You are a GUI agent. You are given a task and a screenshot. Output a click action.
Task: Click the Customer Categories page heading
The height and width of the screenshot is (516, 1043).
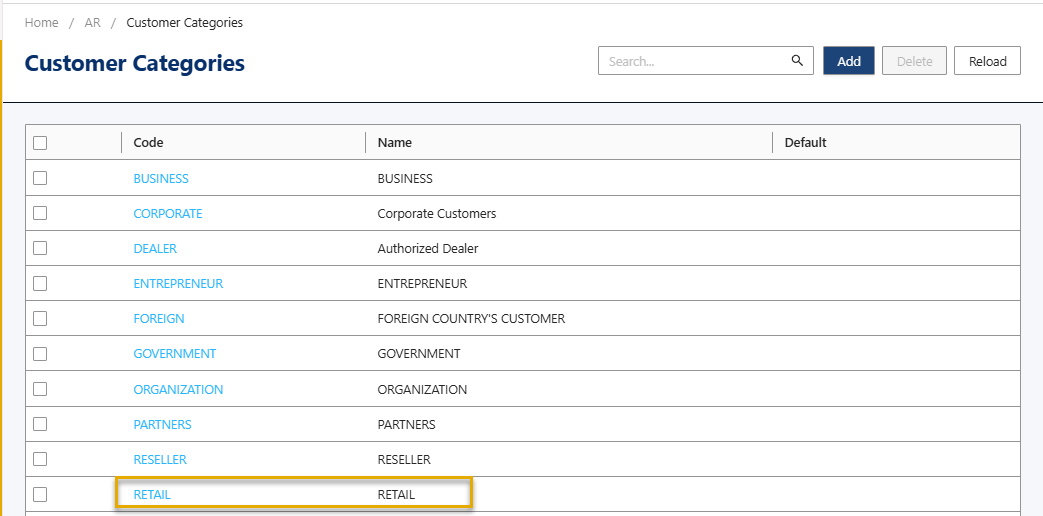(134, 63)
